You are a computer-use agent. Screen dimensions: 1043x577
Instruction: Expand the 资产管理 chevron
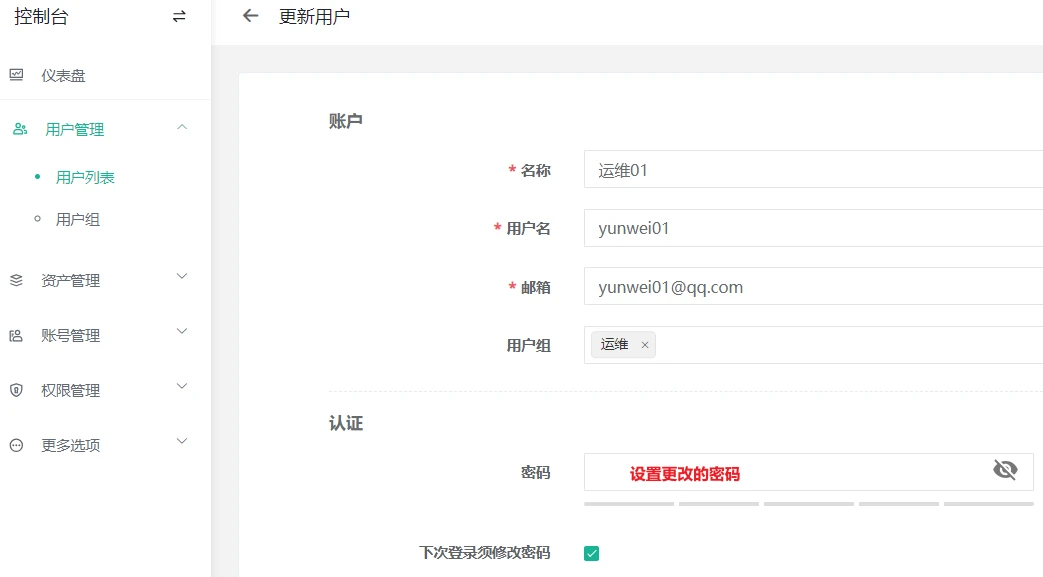pyautogui.click(x=182, y=276)
